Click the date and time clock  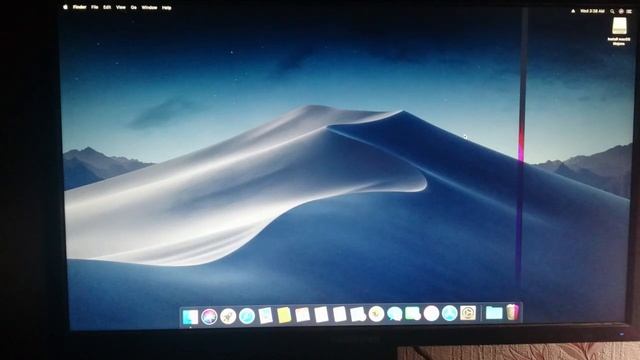tap(592, 11)
